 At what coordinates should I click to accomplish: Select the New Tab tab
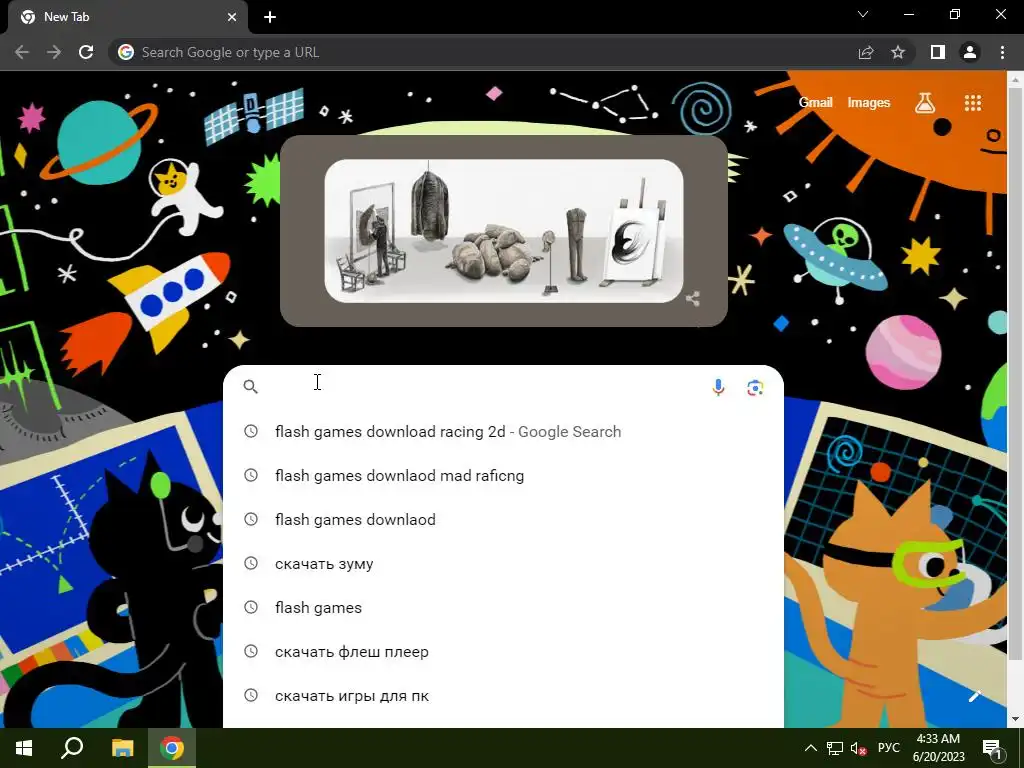pyautogui.click(x=127, y=17)
